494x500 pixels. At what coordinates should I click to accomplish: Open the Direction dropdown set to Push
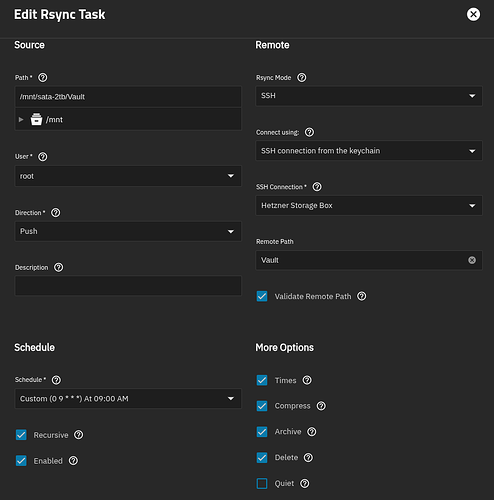point(128,231)
